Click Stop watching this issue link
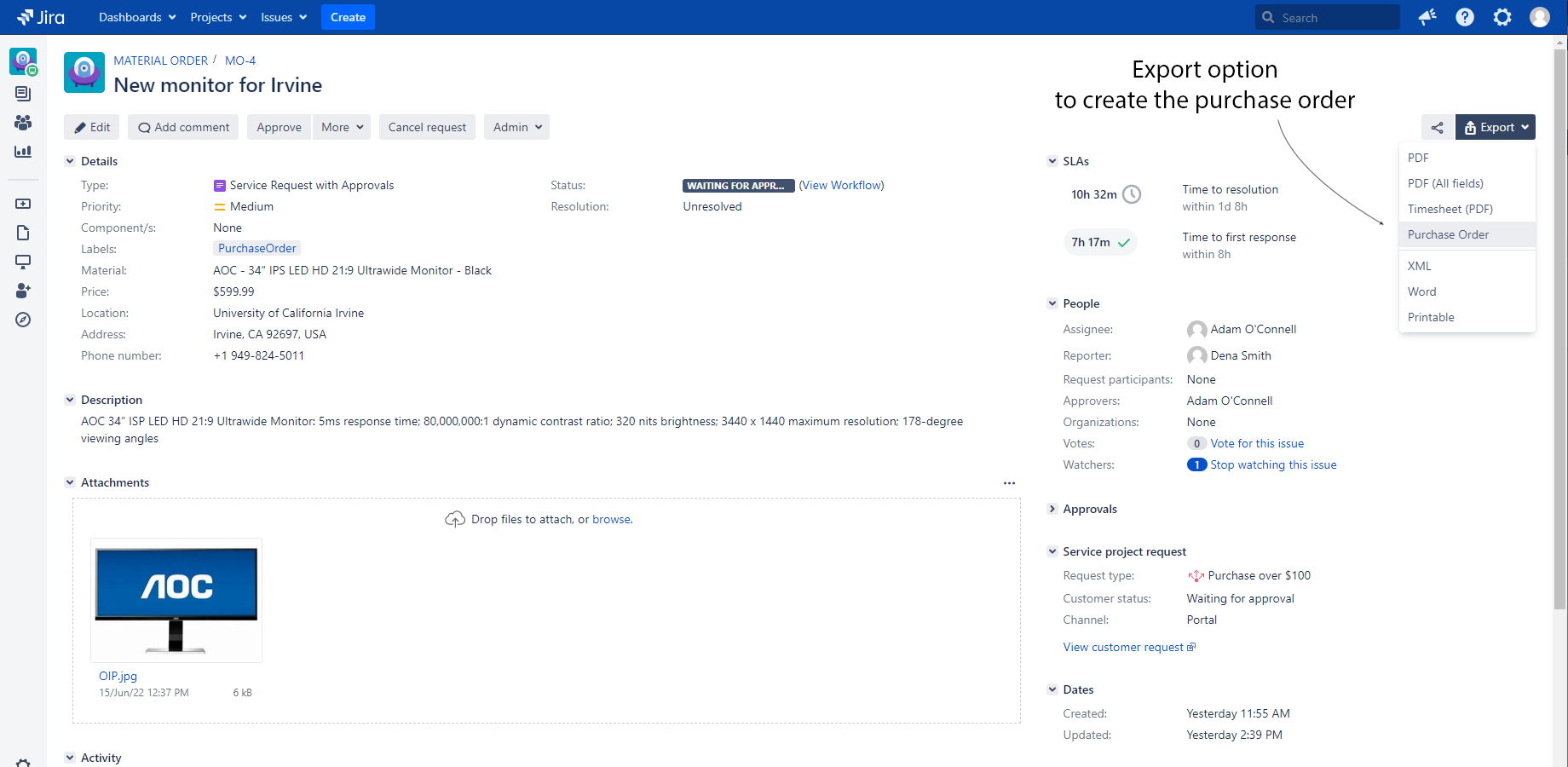The height and width of the screenshot is (767, 1568). [x=1273, y=464]
